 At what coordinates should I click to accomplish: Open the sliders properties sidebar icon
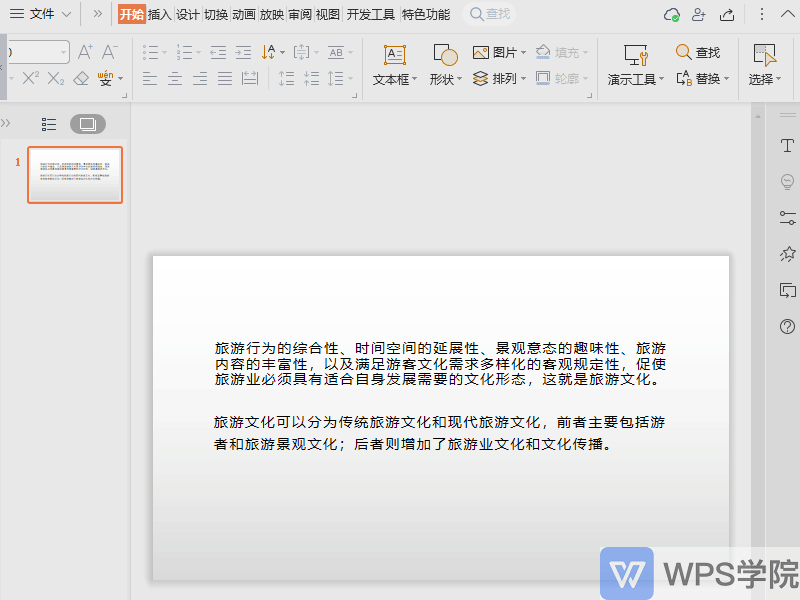click(x=787, y=218)
